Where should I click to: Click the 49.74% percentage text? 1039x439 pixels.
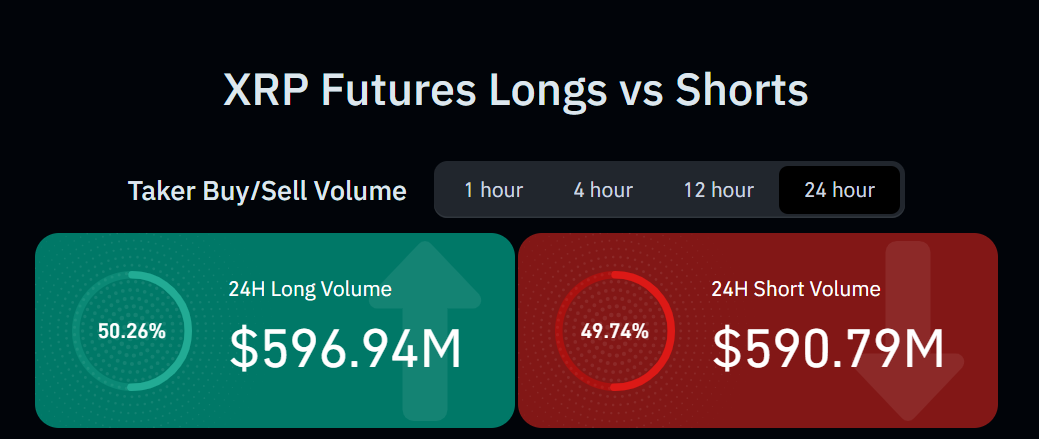(615, 331)
